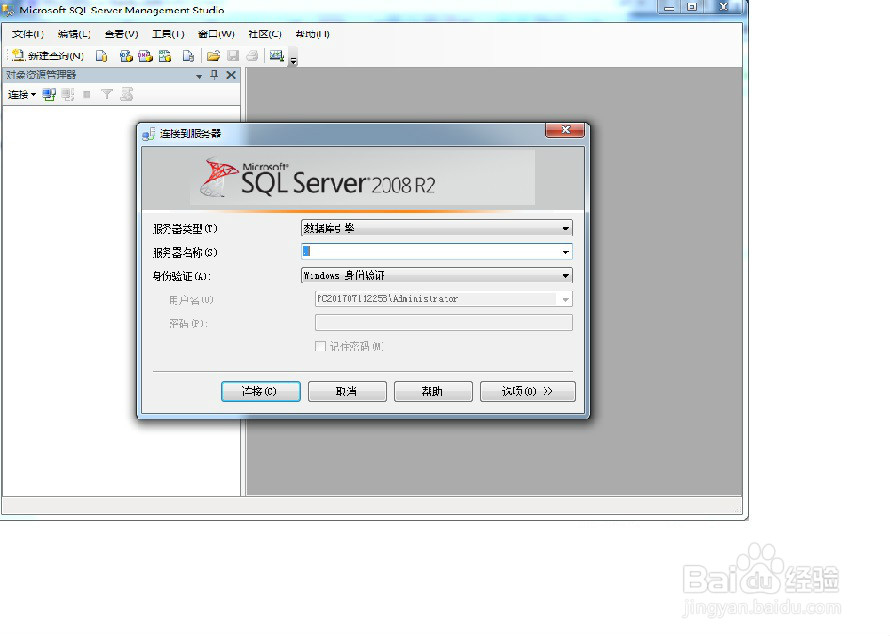The height and width of the screenshot is (638, 890).
Task: Click the SQL Server Compact Query icon
Action: point(188,56)
